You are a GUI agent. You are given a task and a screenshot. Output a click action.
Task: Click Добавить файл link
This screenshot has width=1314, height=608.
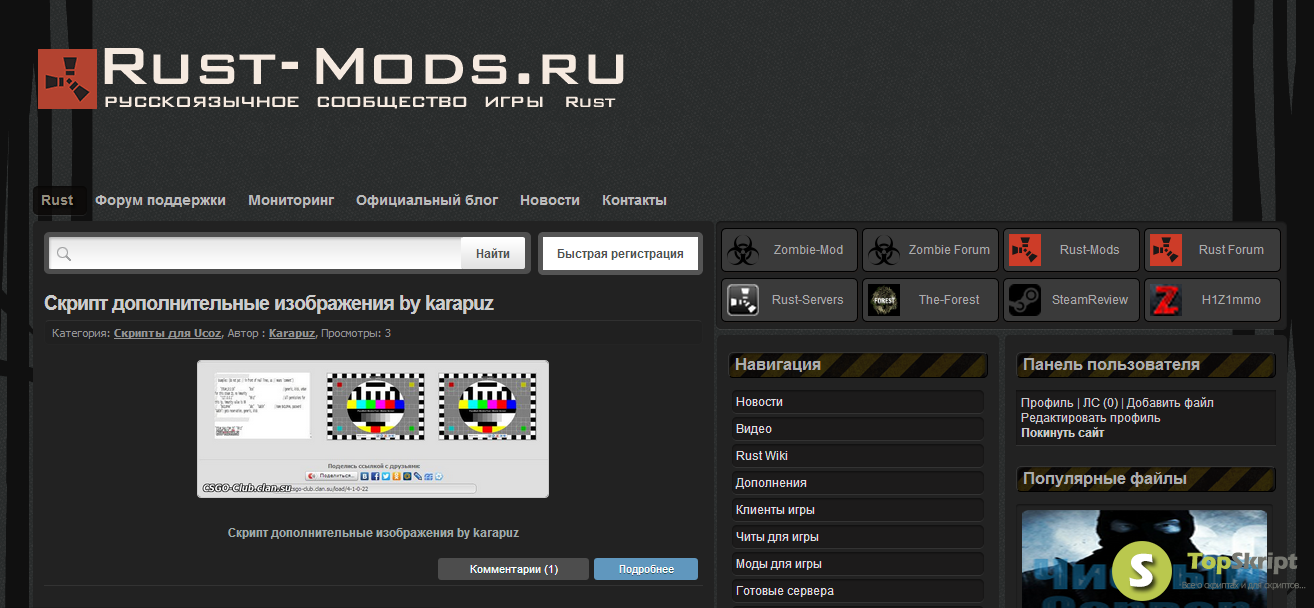click(1170, 403)
